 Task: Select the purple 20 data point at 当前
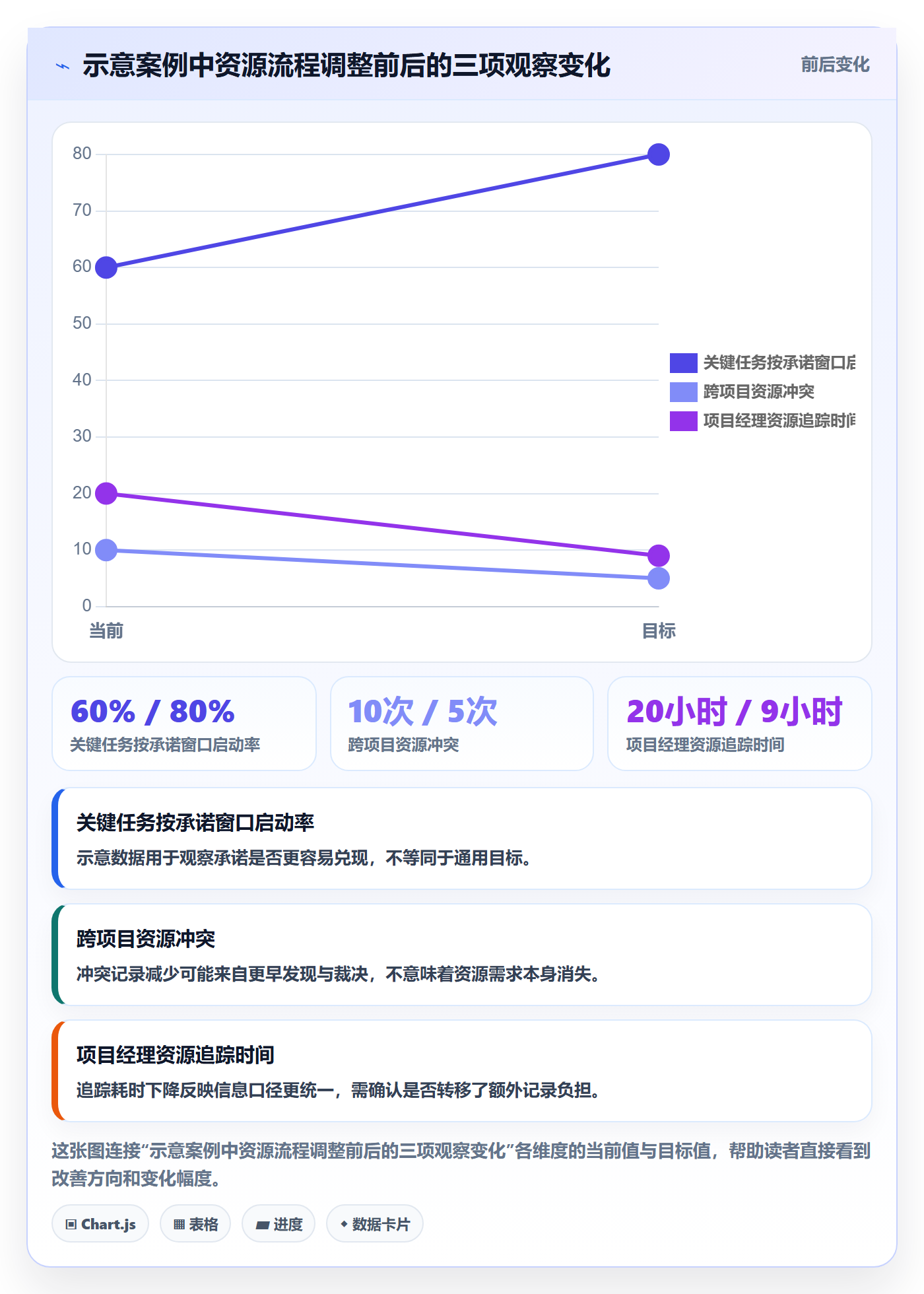tap(106, 493)
